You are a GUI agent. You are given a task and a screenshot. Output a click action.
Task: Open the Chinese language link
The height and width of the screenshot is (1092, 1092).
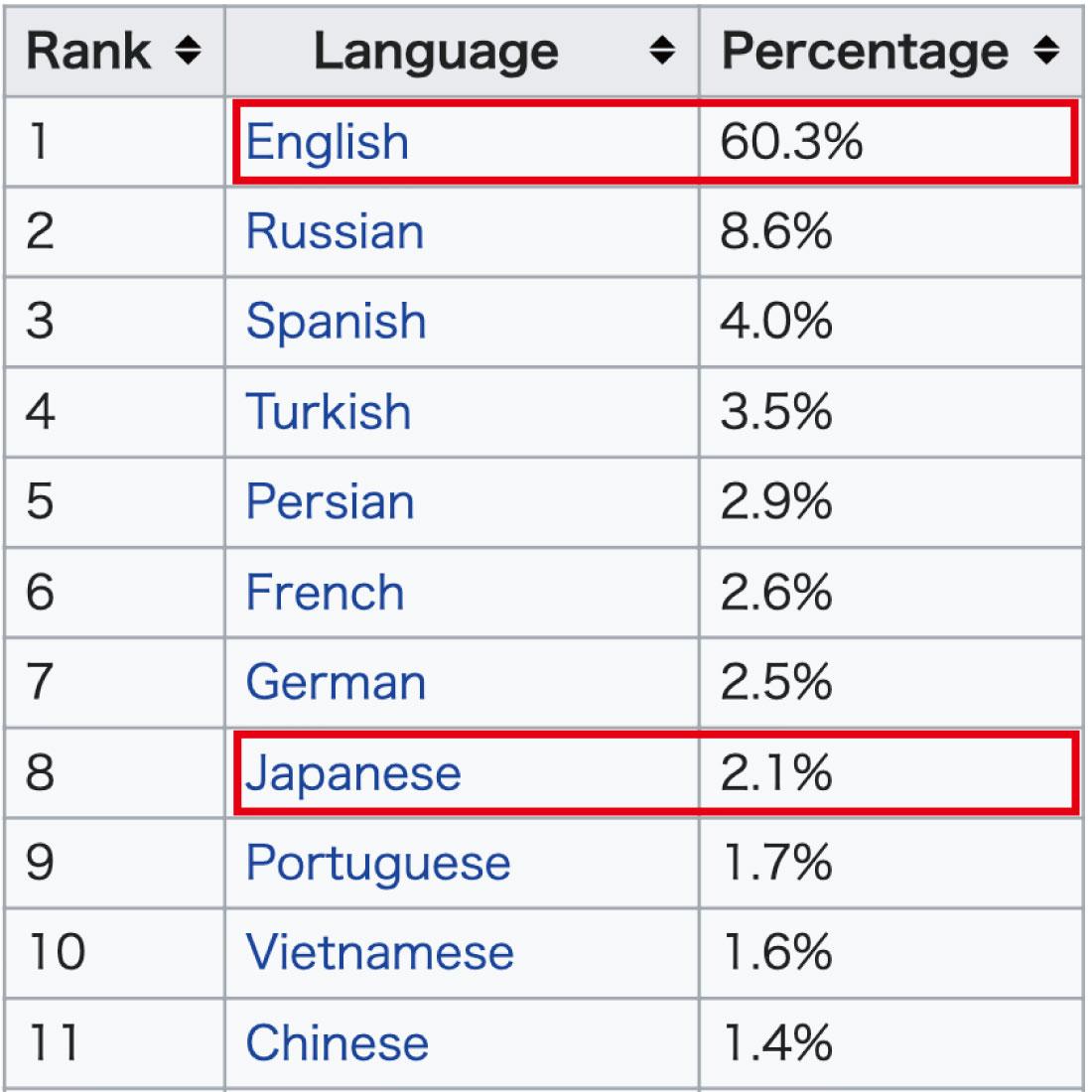click(x=337, y=1042)
